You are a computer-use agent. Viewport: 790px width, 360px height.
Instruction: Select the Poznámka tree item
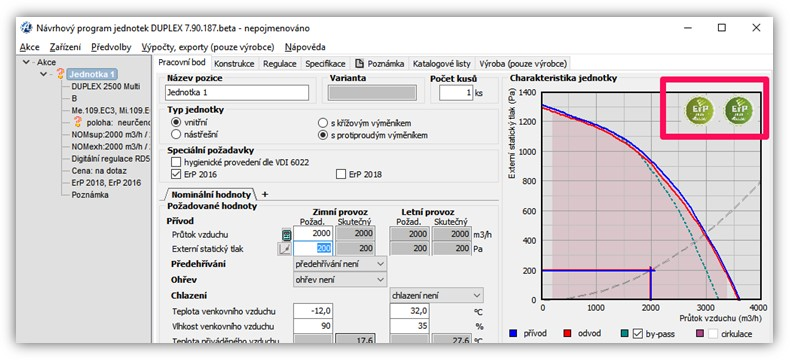point(90,195)
